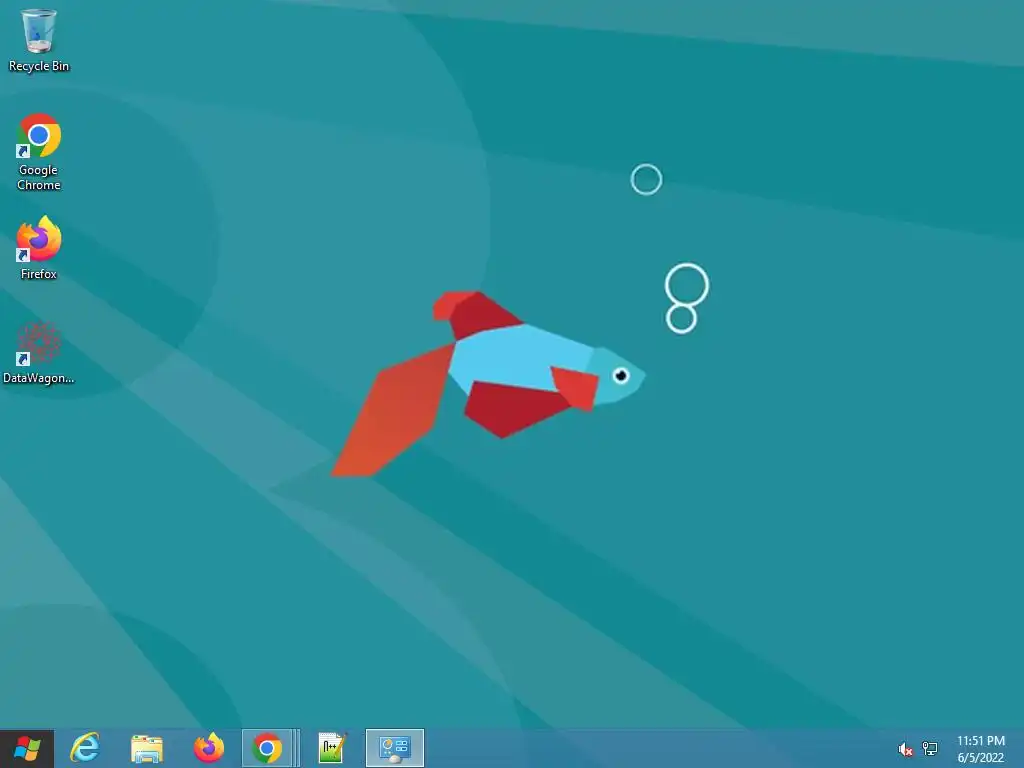Click the muted speaker tray icon
The image size is (1024, 768).
pos(905,749)
